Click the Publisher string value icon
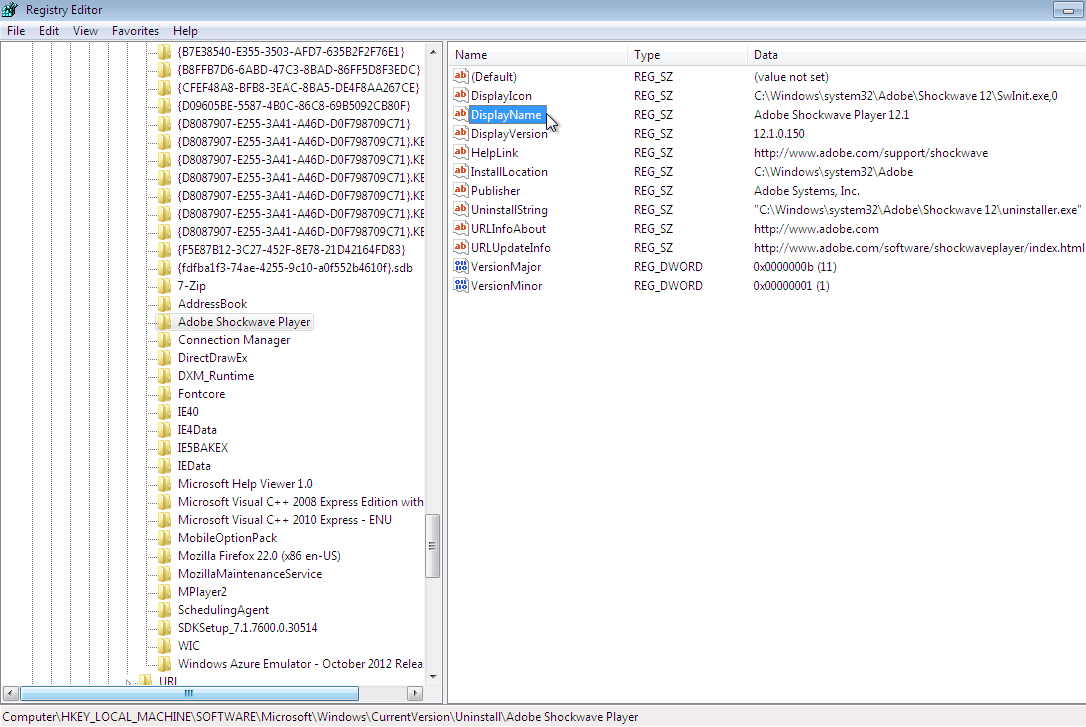Screen dimensions: 1086x727 click(x=461, y=191)
